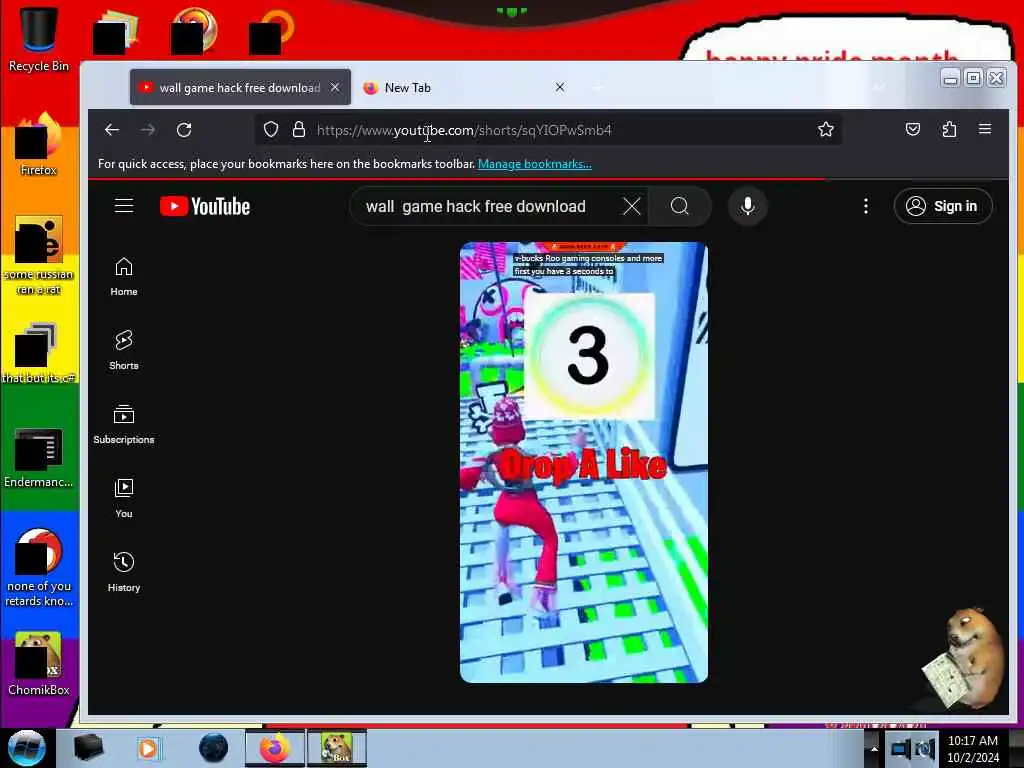Open Recycle Bin desktop icon
Screen dimensions: 1024x768
point(39,39)
